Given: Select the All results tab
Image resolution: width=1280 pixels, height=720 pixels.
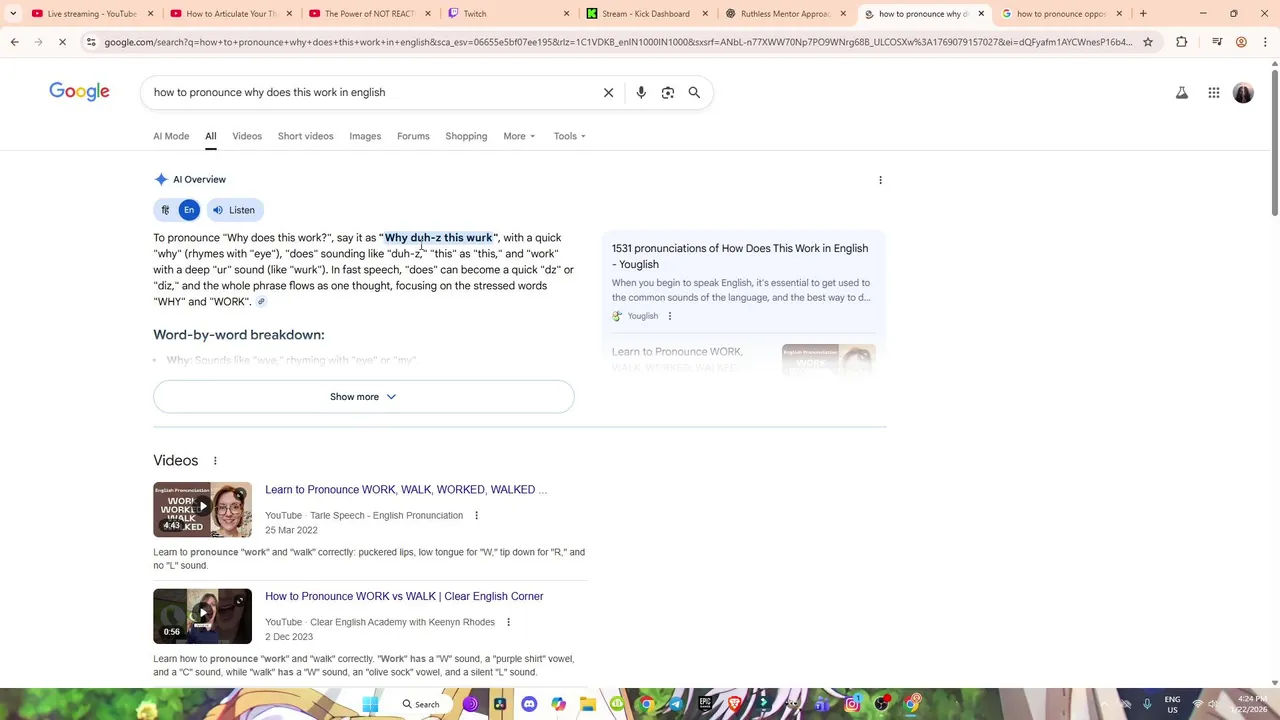Looking at the screenshot, I should [x=211, y=136].
